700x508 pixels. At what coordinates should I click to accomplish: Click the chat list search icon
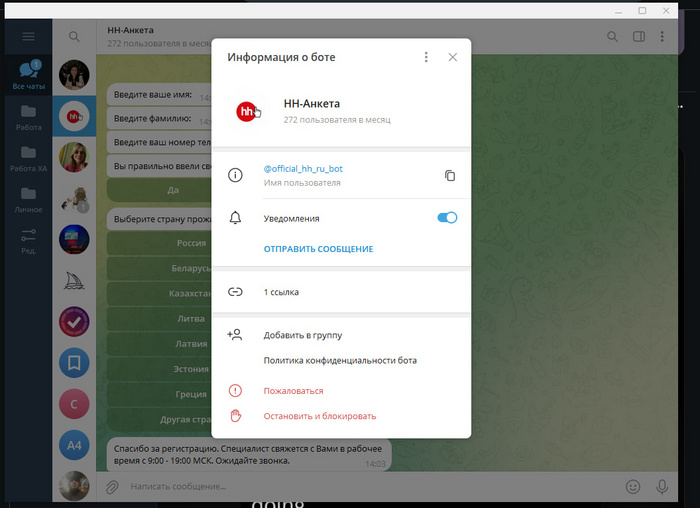coord(74,37)
